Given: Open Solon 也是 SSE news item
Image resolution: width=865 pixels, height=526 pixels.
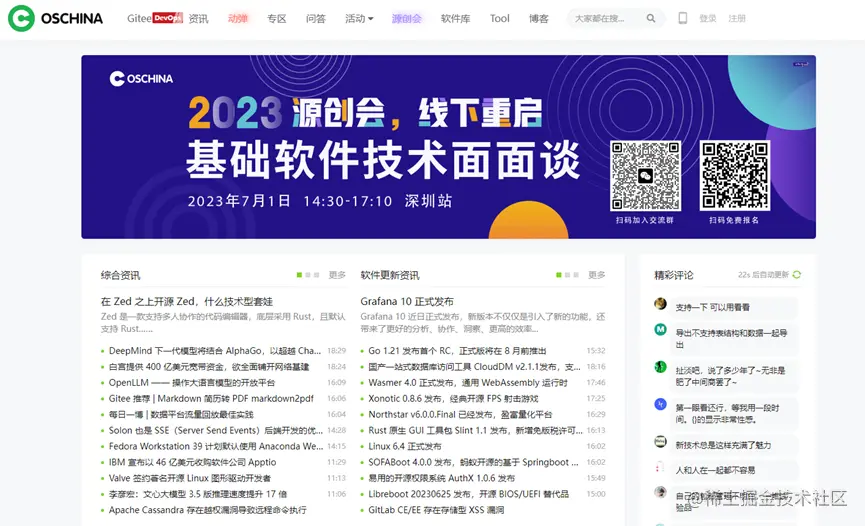Looking at the screenshot, I should 216,431.
